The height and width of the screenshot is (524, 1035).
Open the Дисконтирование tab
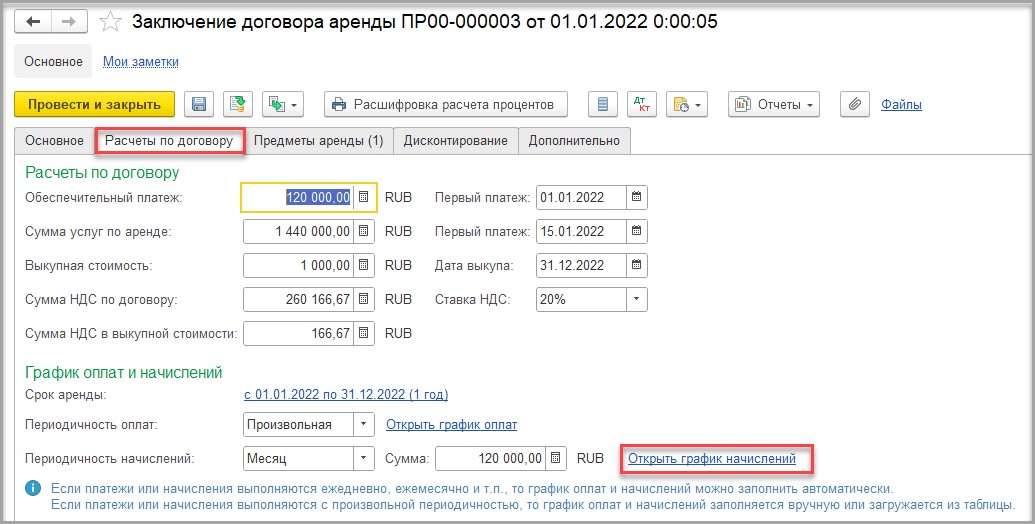[455, 141]
